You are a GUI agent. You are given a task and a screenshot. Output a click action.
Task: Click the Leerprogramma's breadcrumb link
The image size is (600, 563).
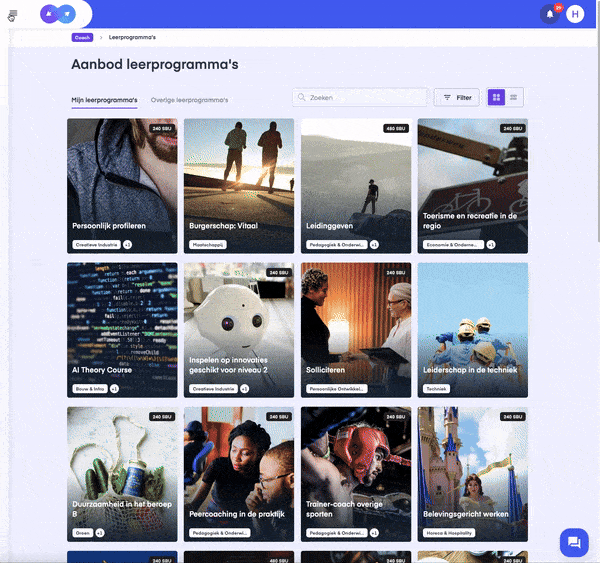[x=132, y=38]
